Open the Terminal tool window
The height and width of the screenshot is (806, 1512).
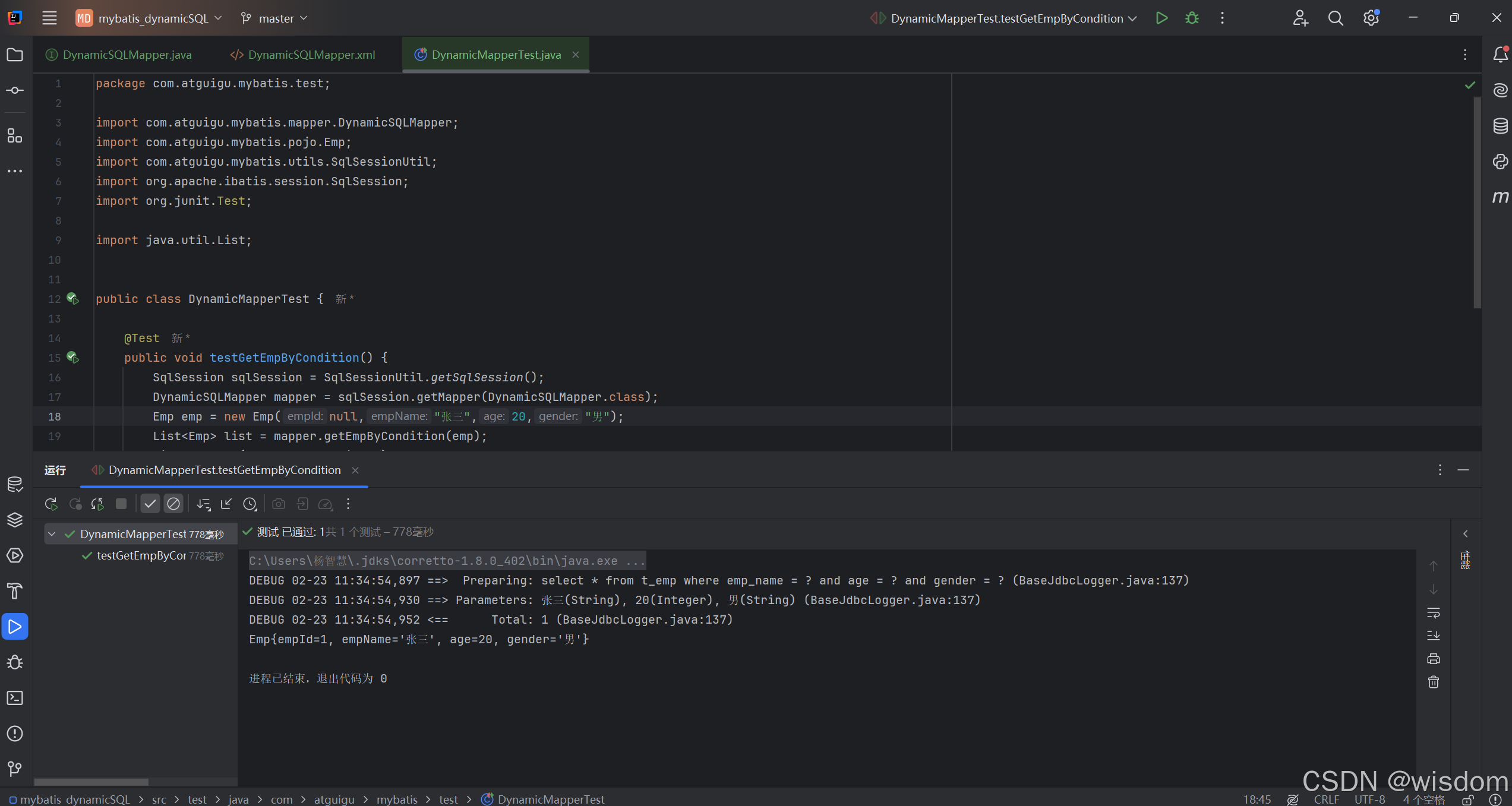point(15,698)
